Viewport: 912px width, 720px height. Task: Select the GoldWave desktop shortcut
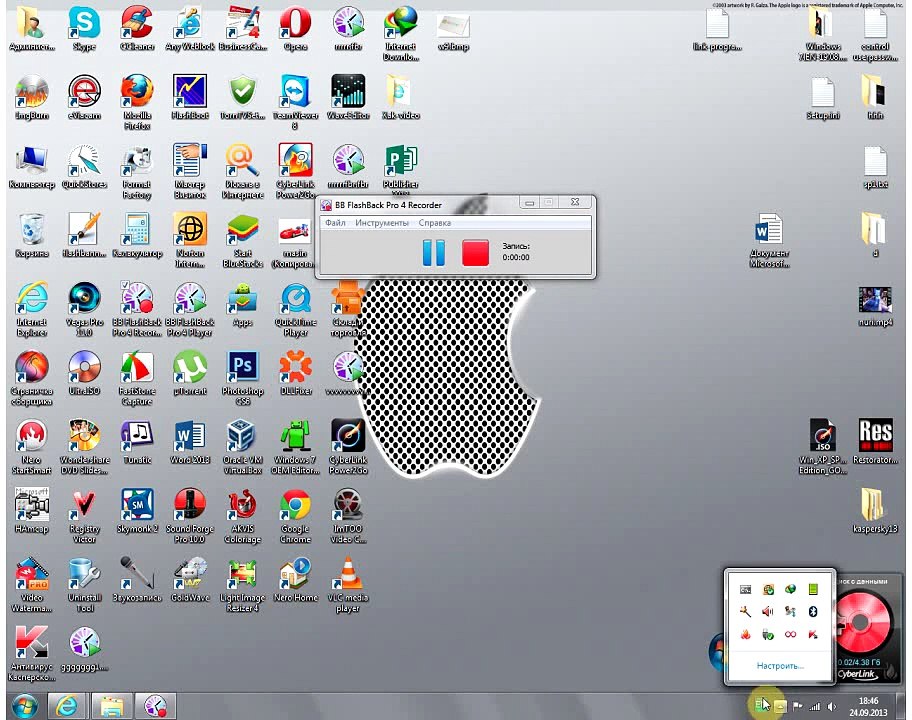pos(190,580)
